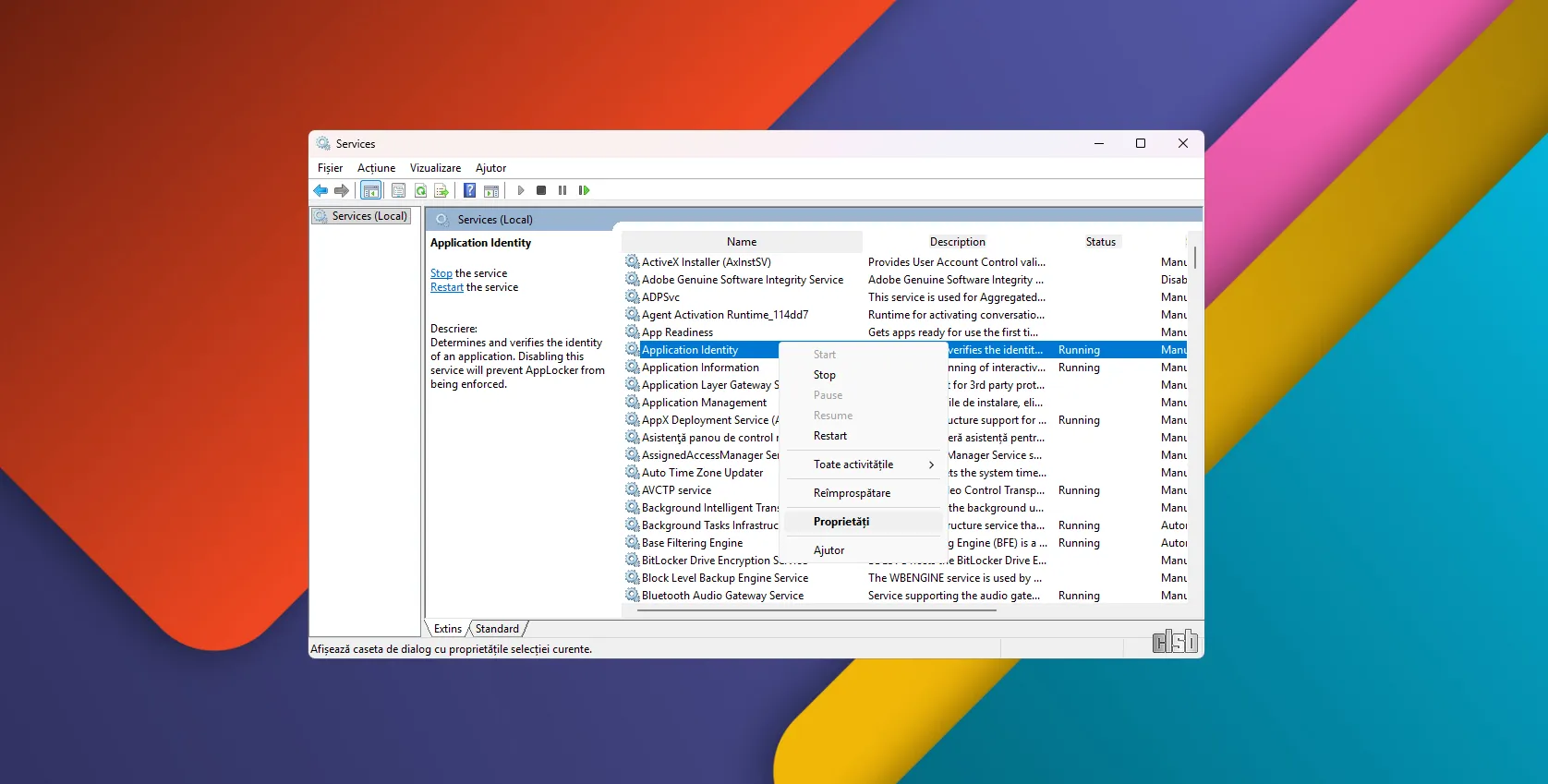The height and width of the screenshot is (784, 1548).
Task: Click description 'Provides User Account Control vali...'
Action: [957, 262]
